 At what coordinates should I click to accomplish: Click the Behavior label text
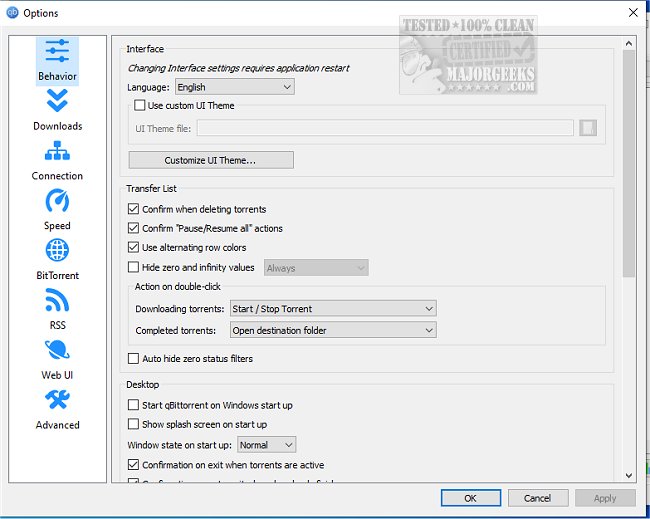57,76
